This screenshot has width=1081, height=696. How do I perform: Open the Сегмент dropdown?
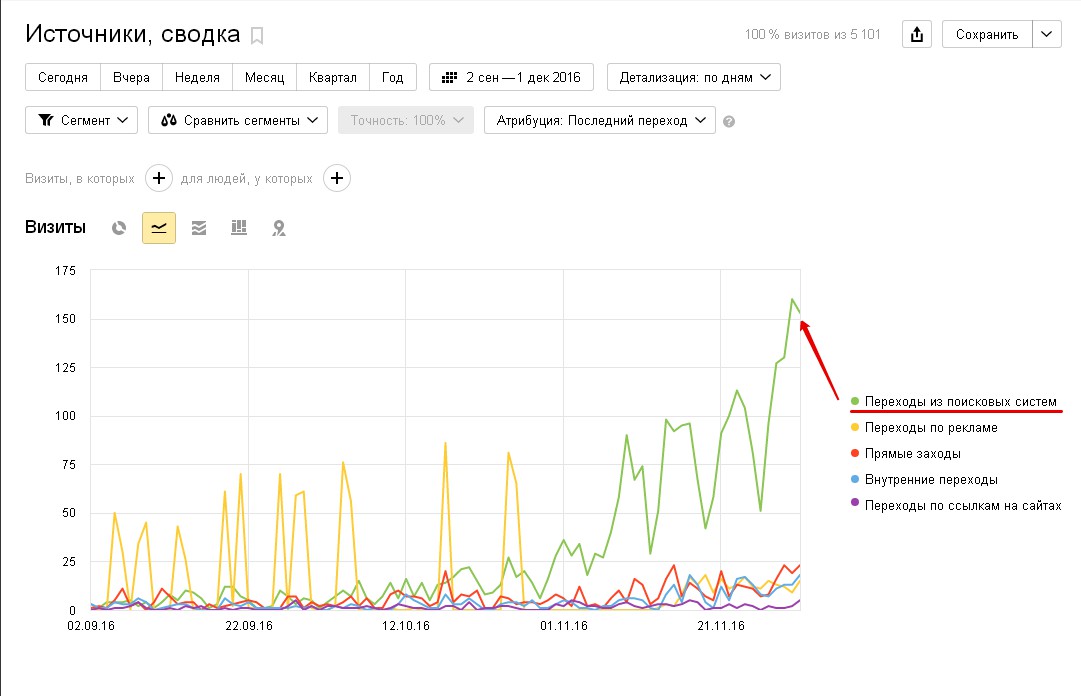point(81,120)
